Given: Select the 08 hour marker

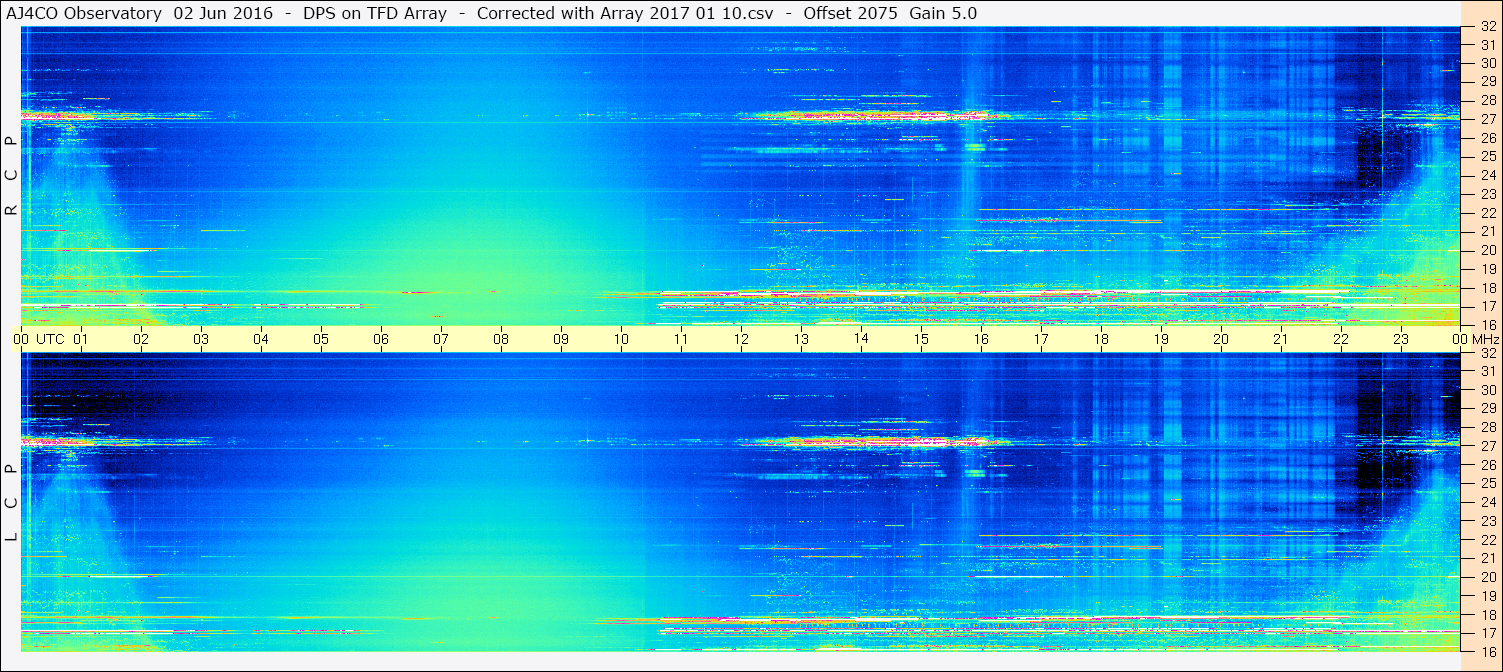Looking at the screenshot, I should click(501, 339).
